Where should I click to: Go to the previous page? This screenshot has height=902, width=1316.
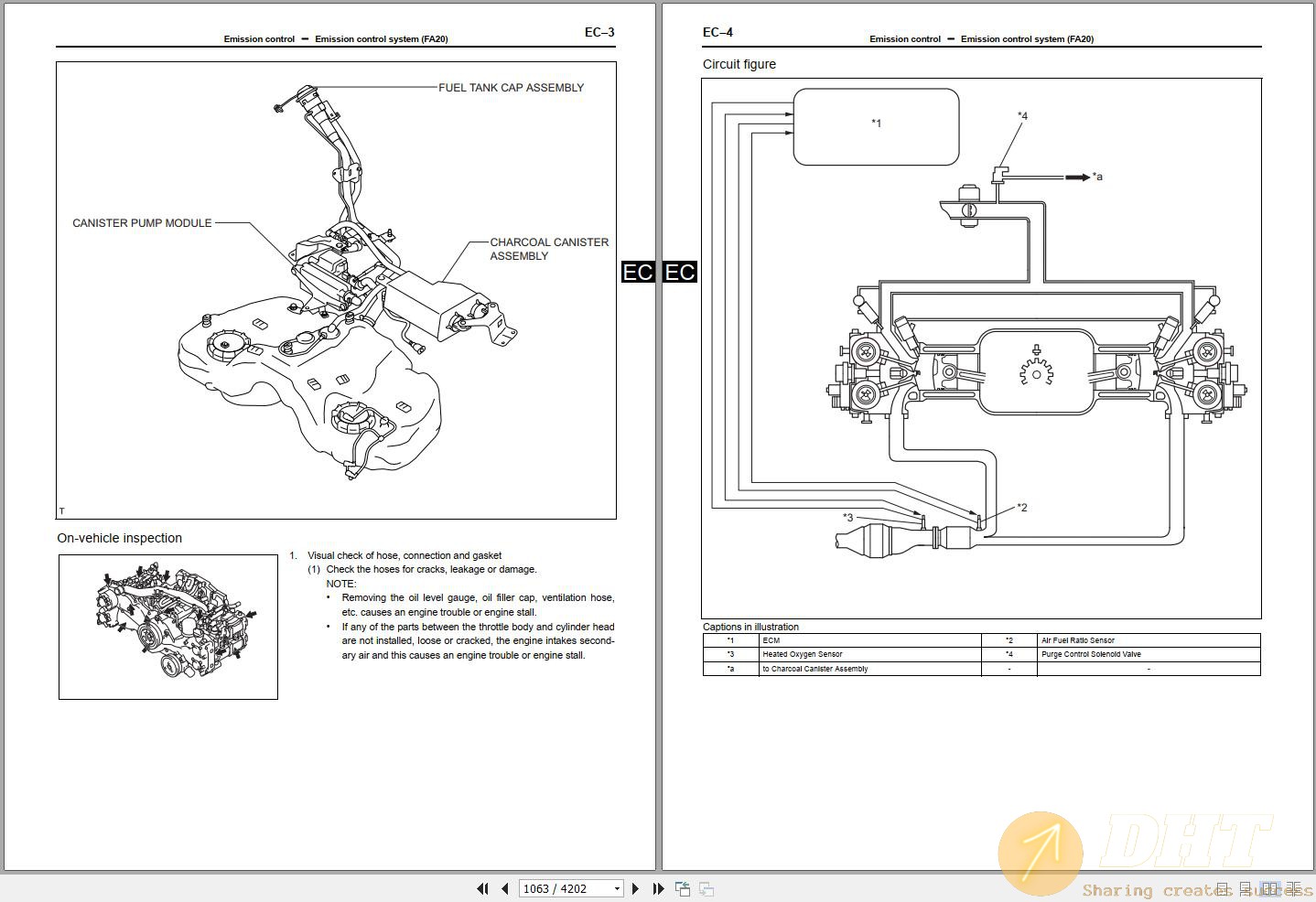click(504, 888)
